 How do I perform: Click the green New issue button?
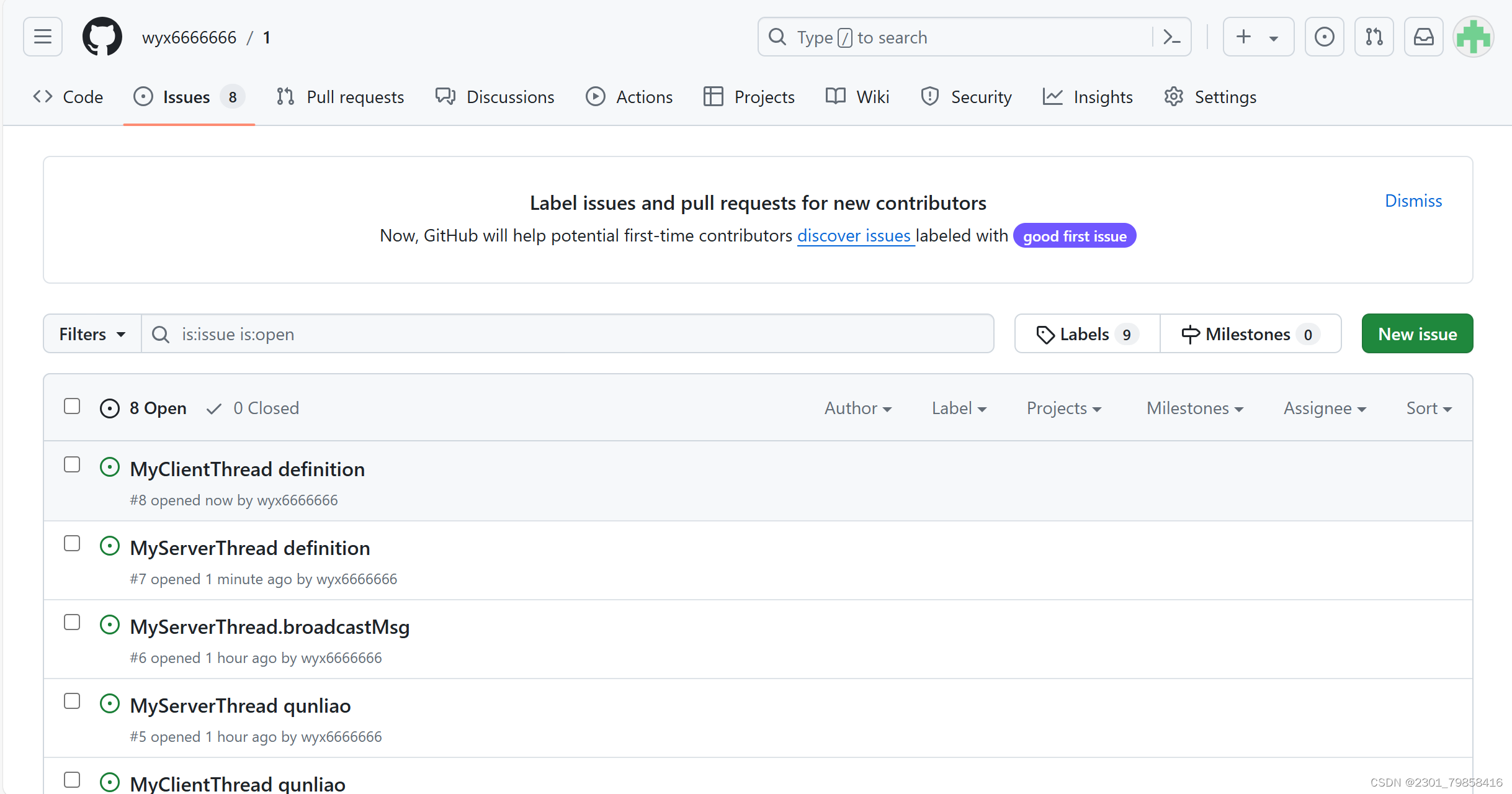coord(1417,334)
